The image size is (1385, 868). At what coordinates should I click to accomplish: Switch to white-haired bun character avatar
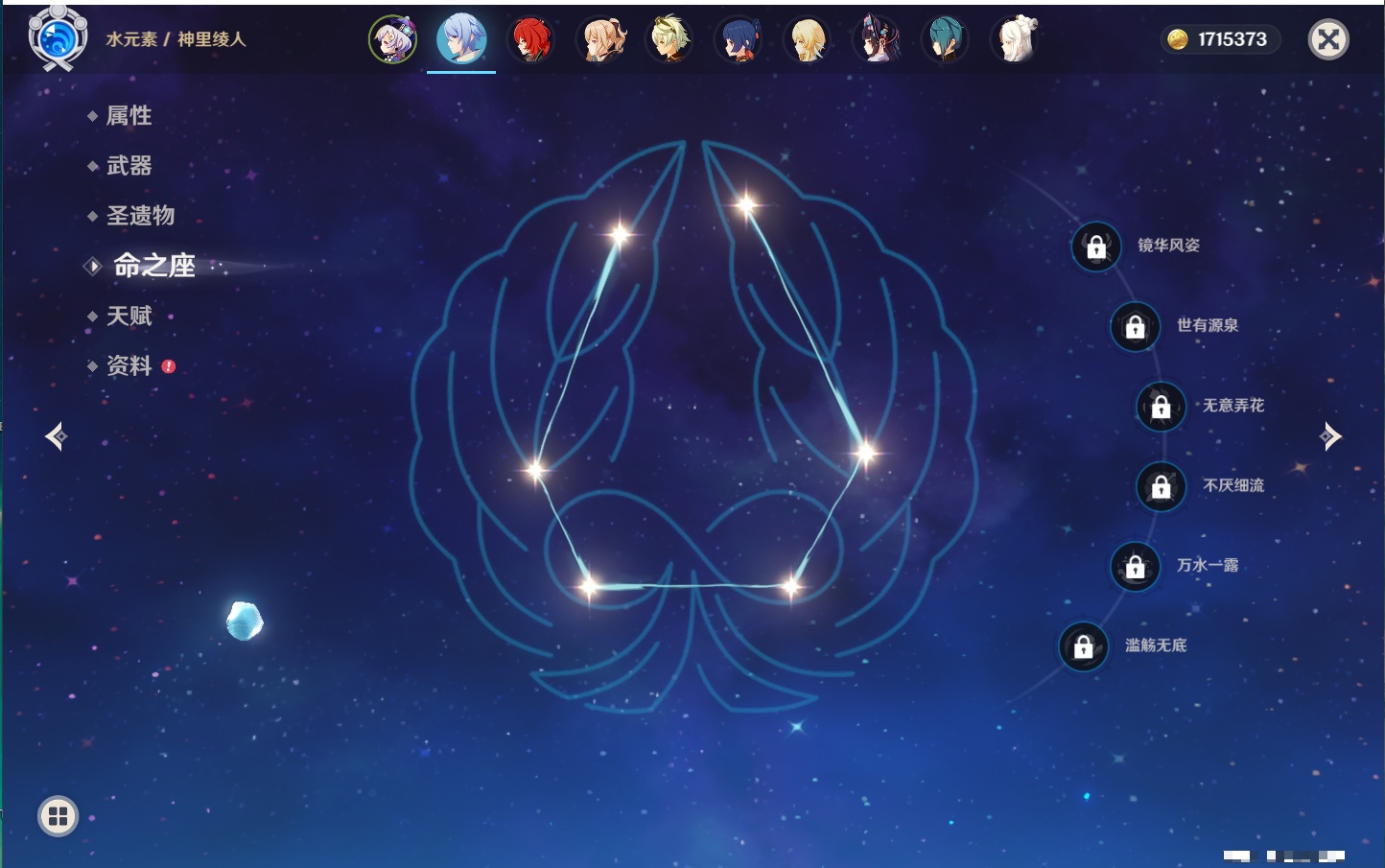tap(1015, 39)
